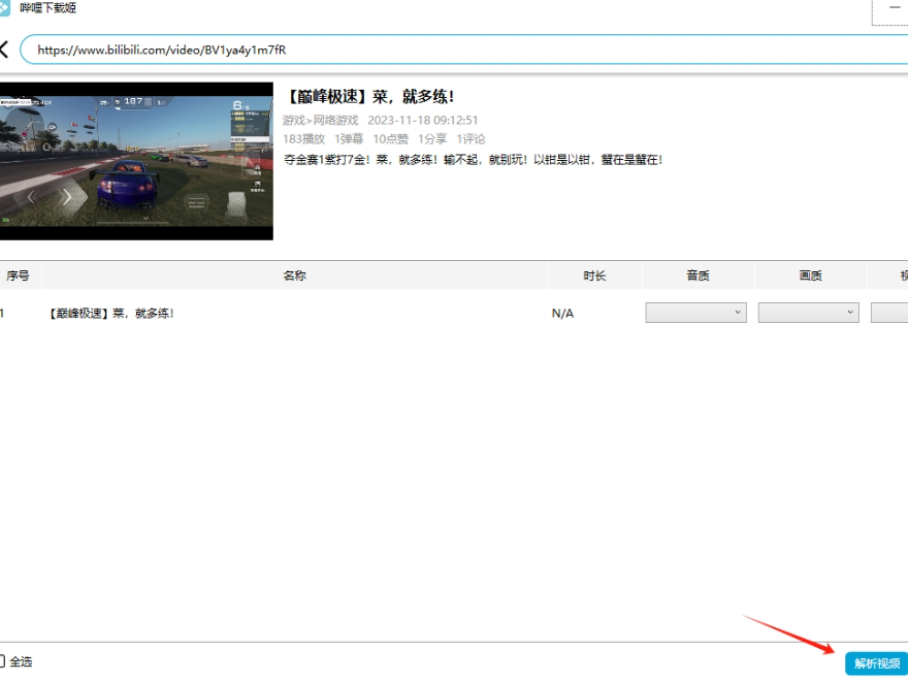
Task: Click the back arrow beside the URL bar
Action: pos(4,50)
